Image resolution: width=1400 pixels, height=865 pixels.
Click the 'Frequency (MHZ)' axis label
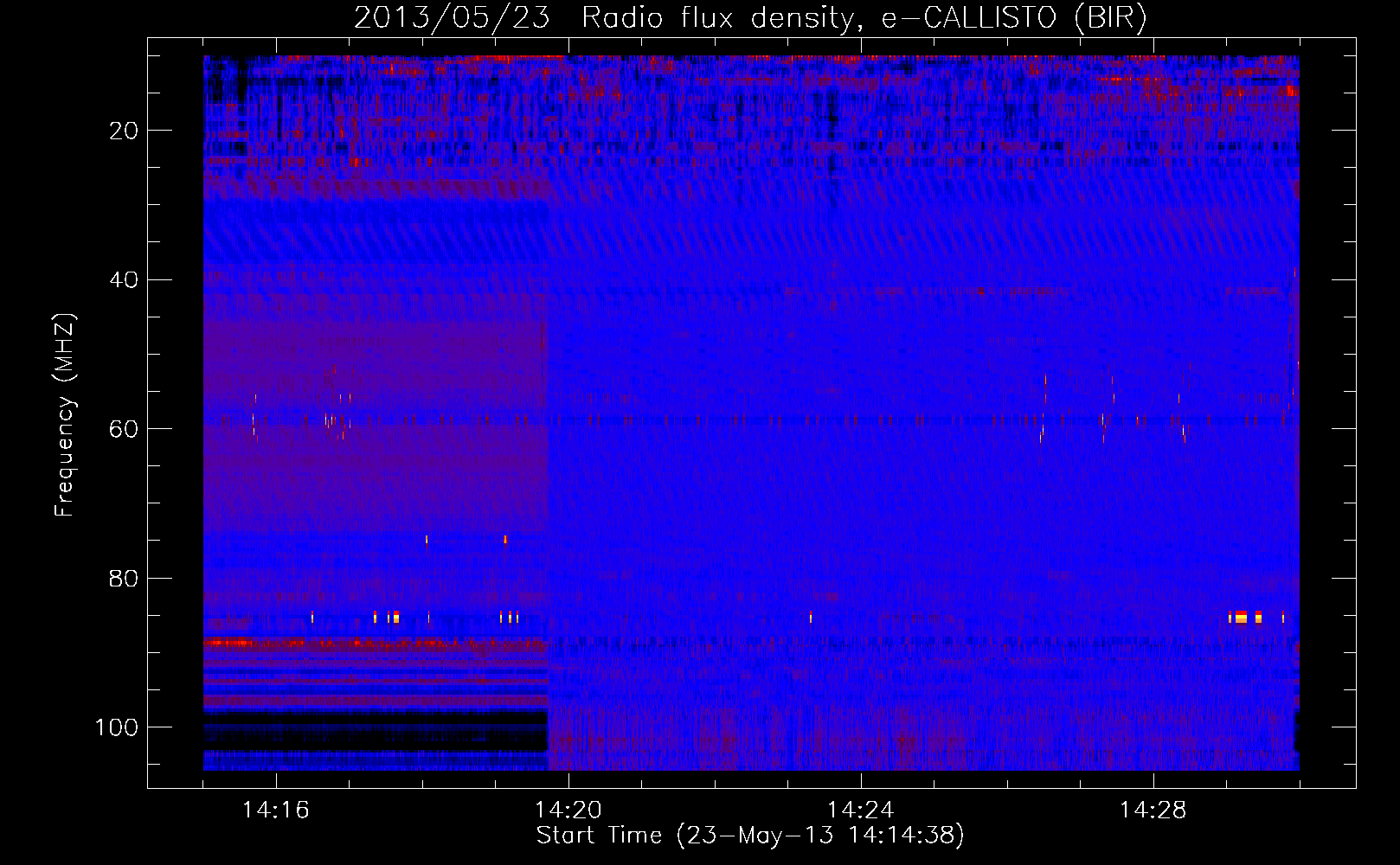(x=65, y=414)
